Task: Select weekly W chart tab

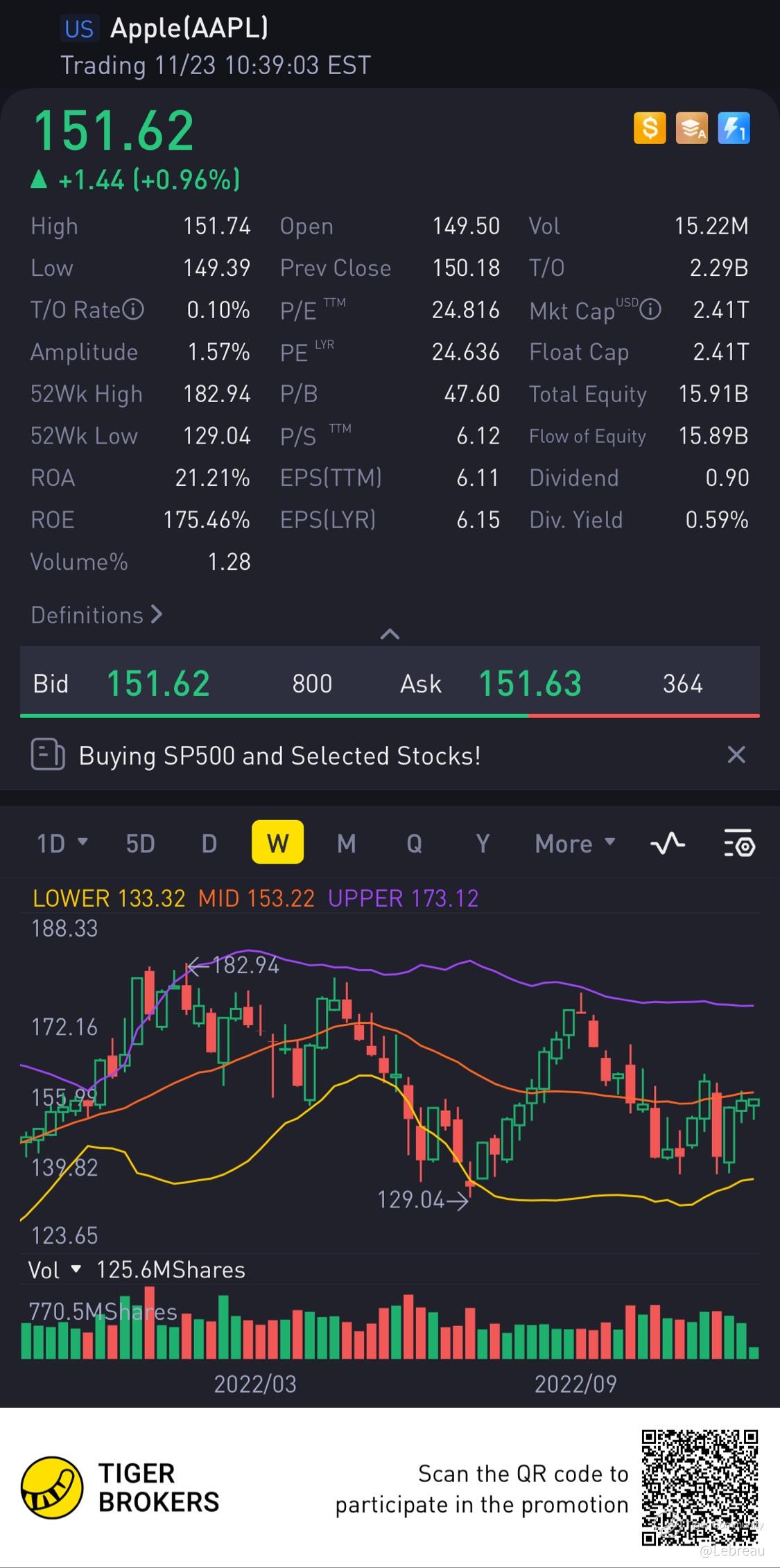Action: pyautogui.click(x=277, y=842)
